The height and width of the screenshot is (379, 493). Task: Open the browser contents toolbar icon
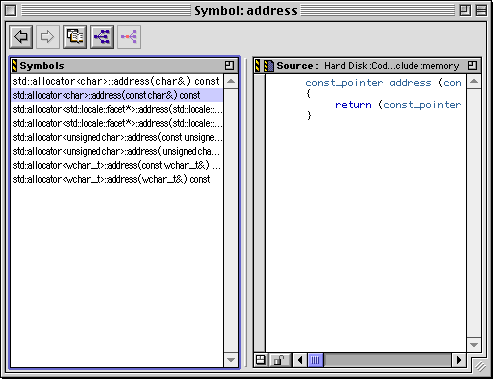[x=75, y=37]
